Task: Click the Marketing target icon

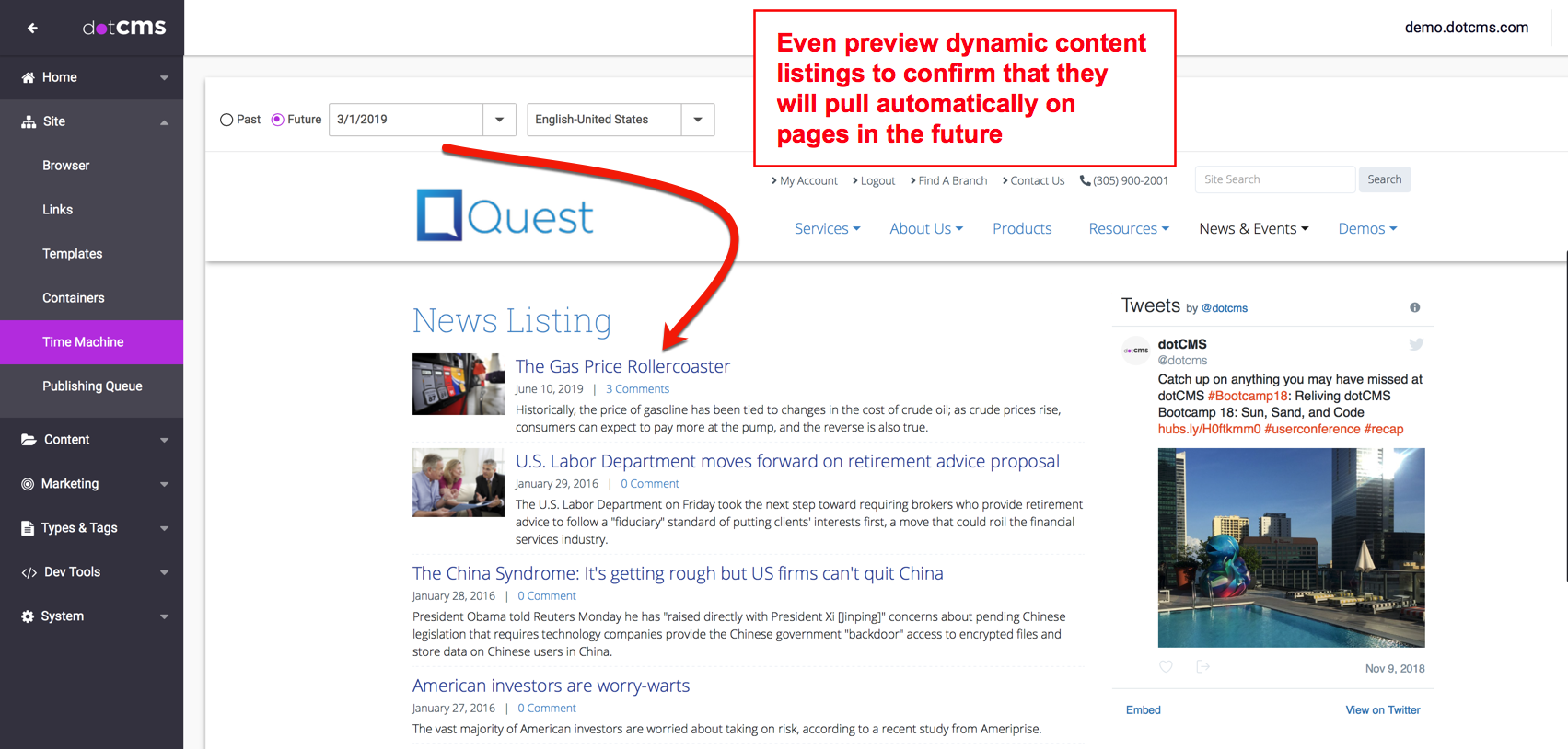Action: [x=28, y=484]
